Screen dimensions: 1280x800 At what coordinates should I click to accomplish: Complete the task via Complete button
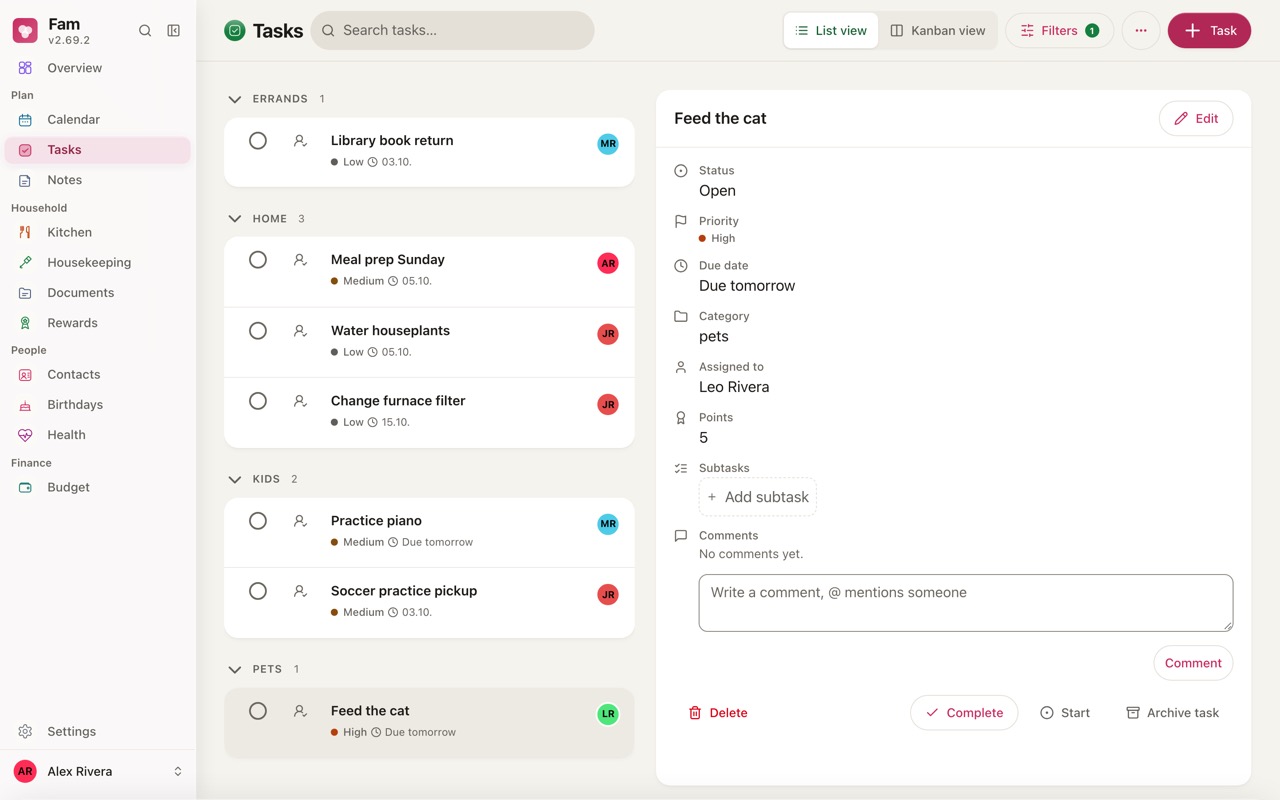tap(964, 713)
